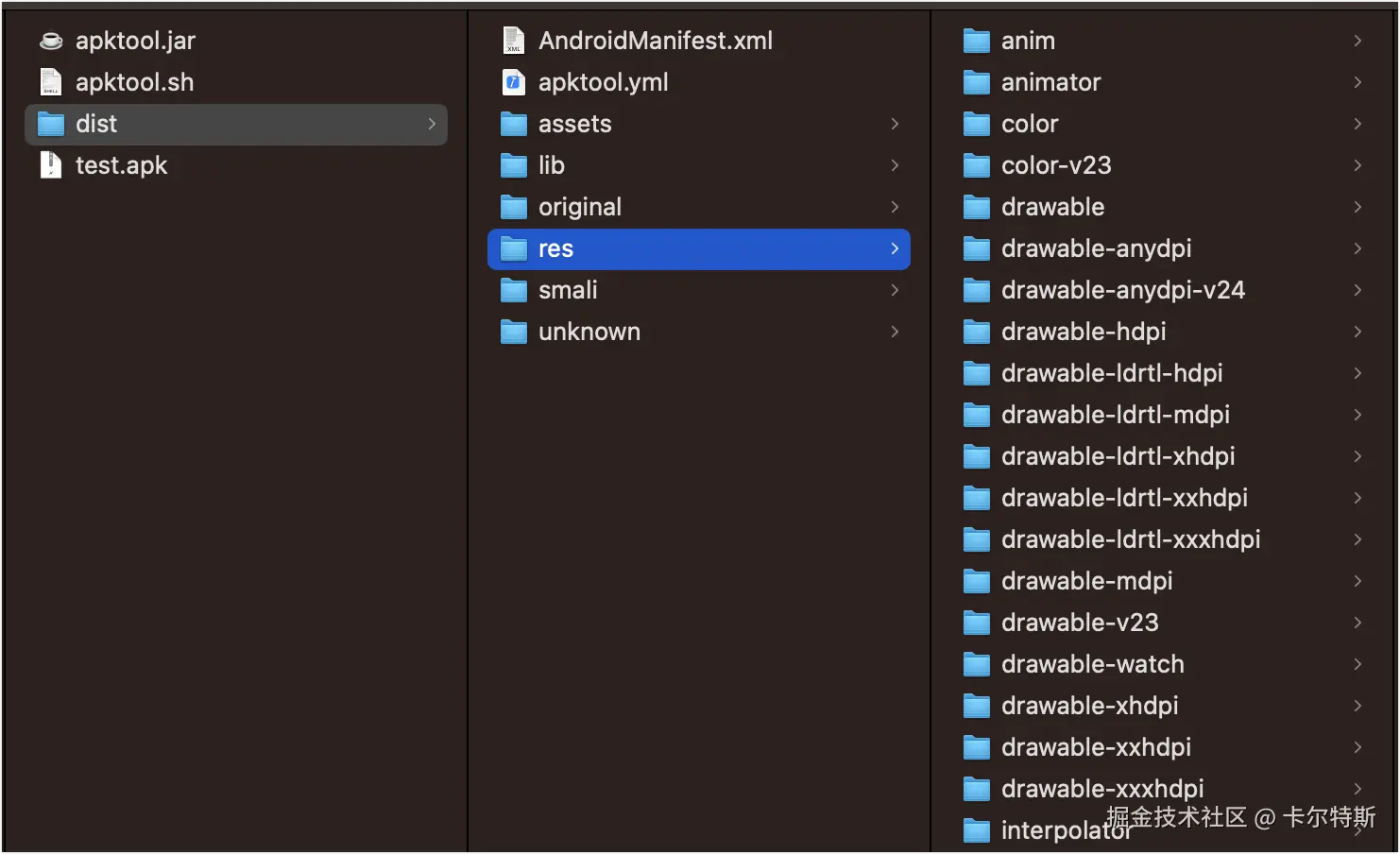Select the interpolator folder icon
The image size is (1400, 854).
(x=977, y=830)
